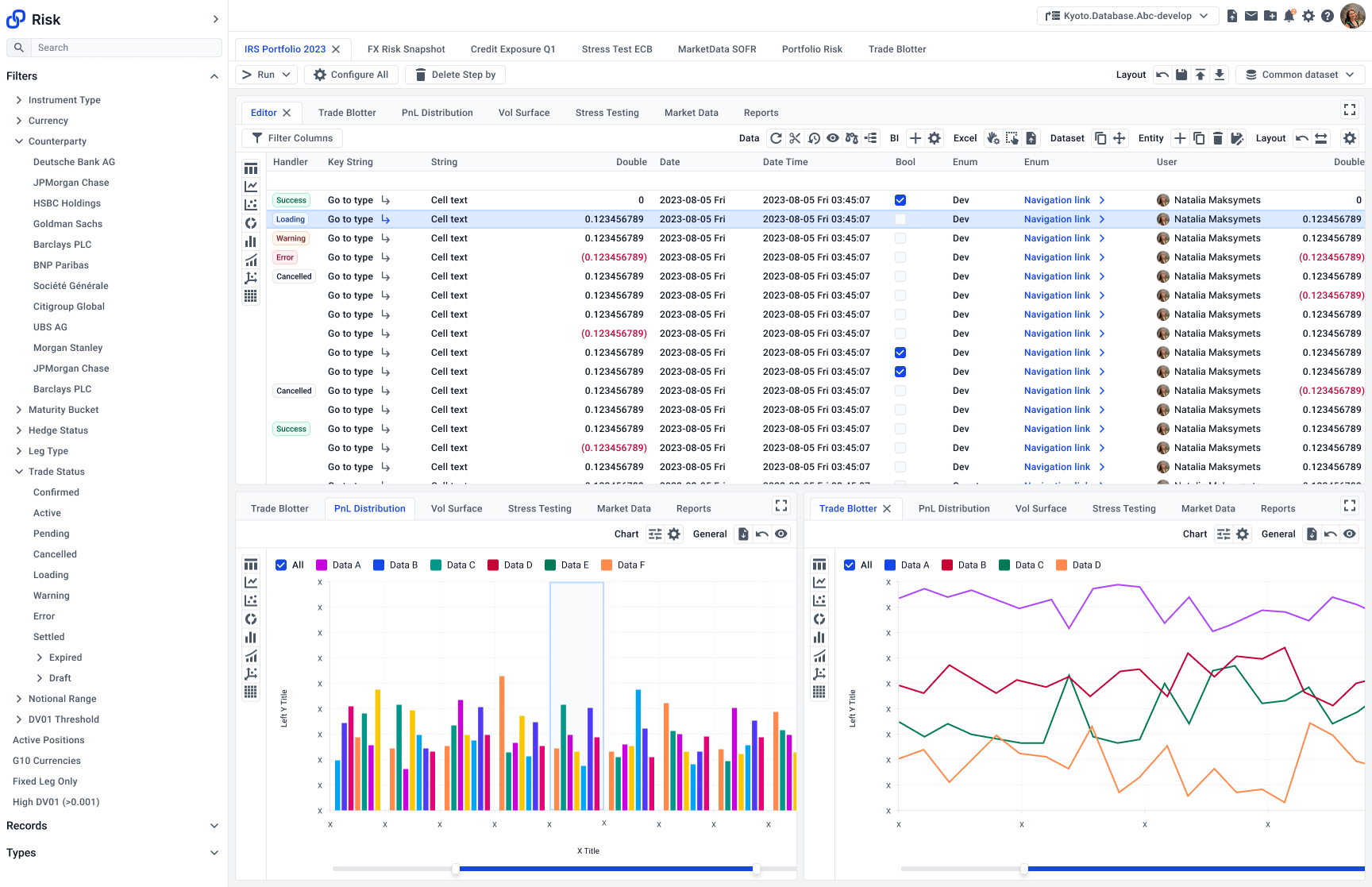This screenshot has width=1372, height=887.
Task: Click the Filter Columns button
Action: pyautogui.click(x=292, y=138)
